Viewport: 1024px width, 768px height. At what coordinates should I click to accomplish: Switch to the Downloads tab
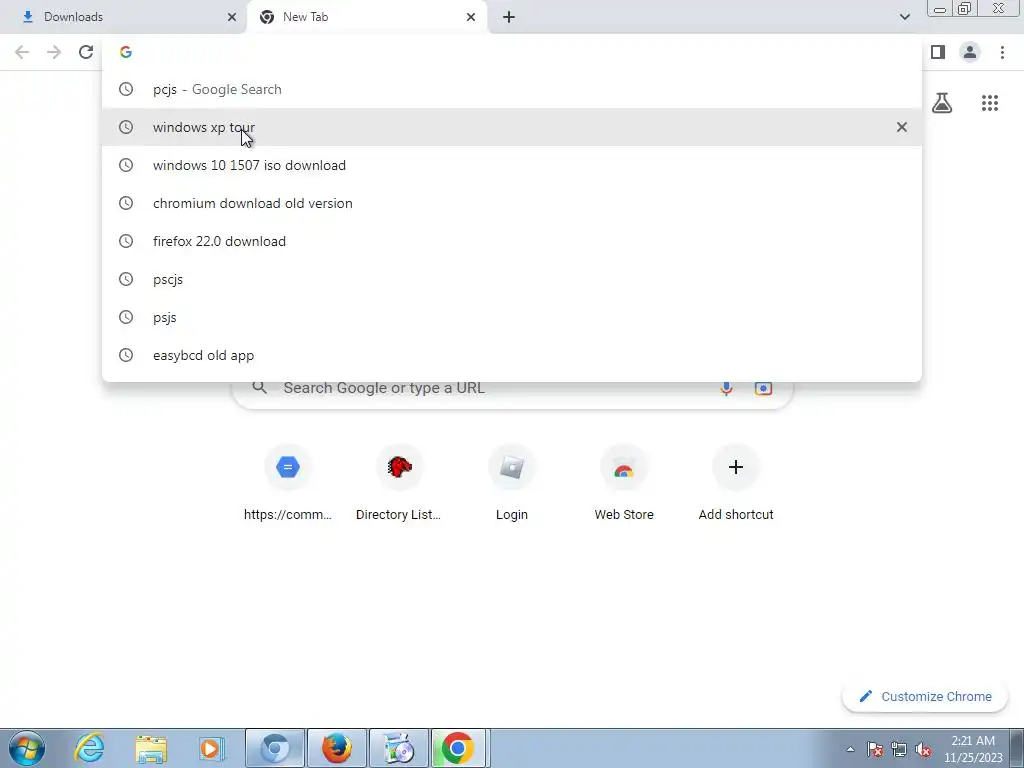[x=122, y=17]
